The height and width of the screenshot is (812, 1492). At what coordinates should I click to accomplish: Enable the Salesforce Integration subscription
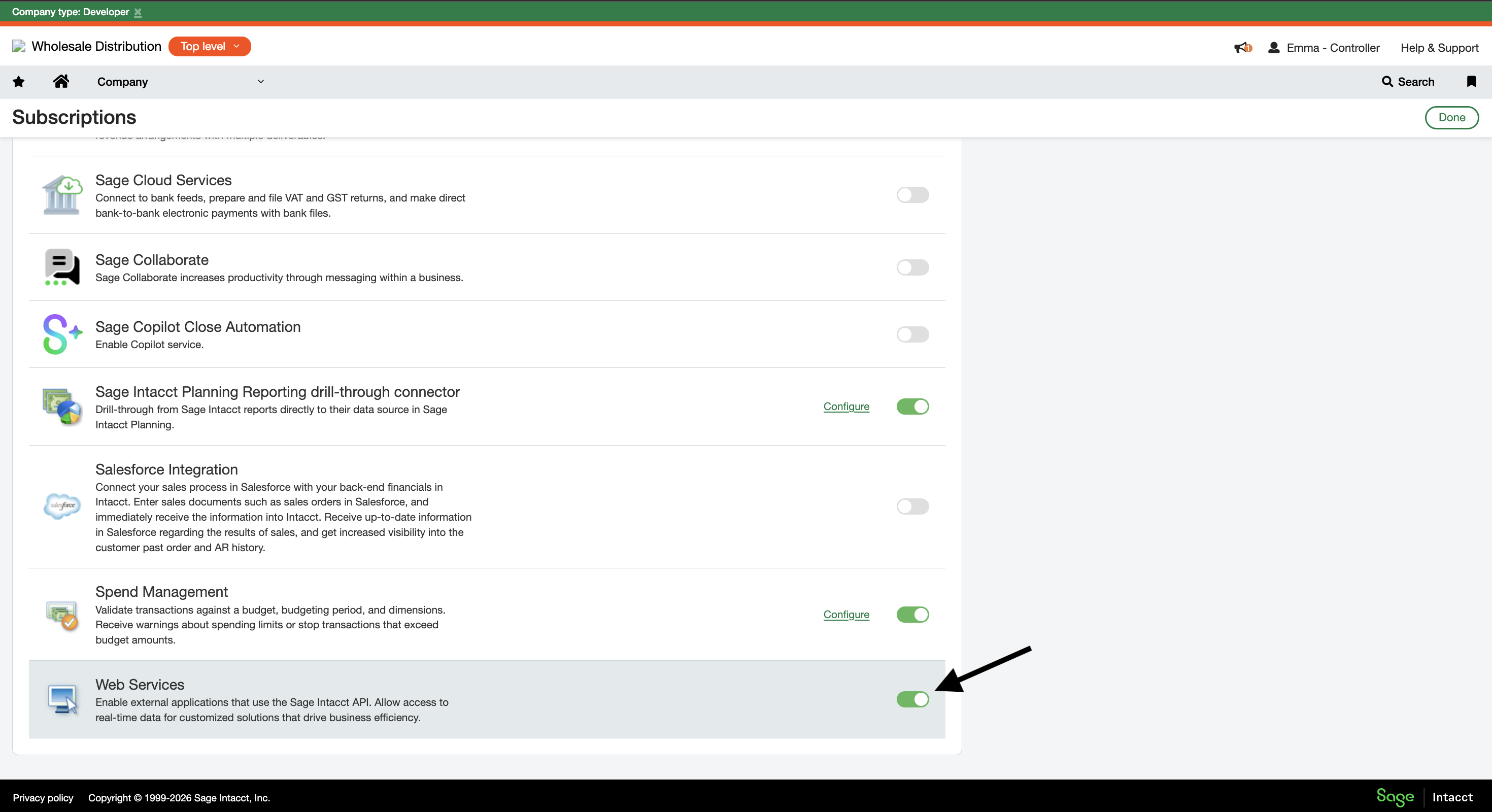(x=913, y=506)
